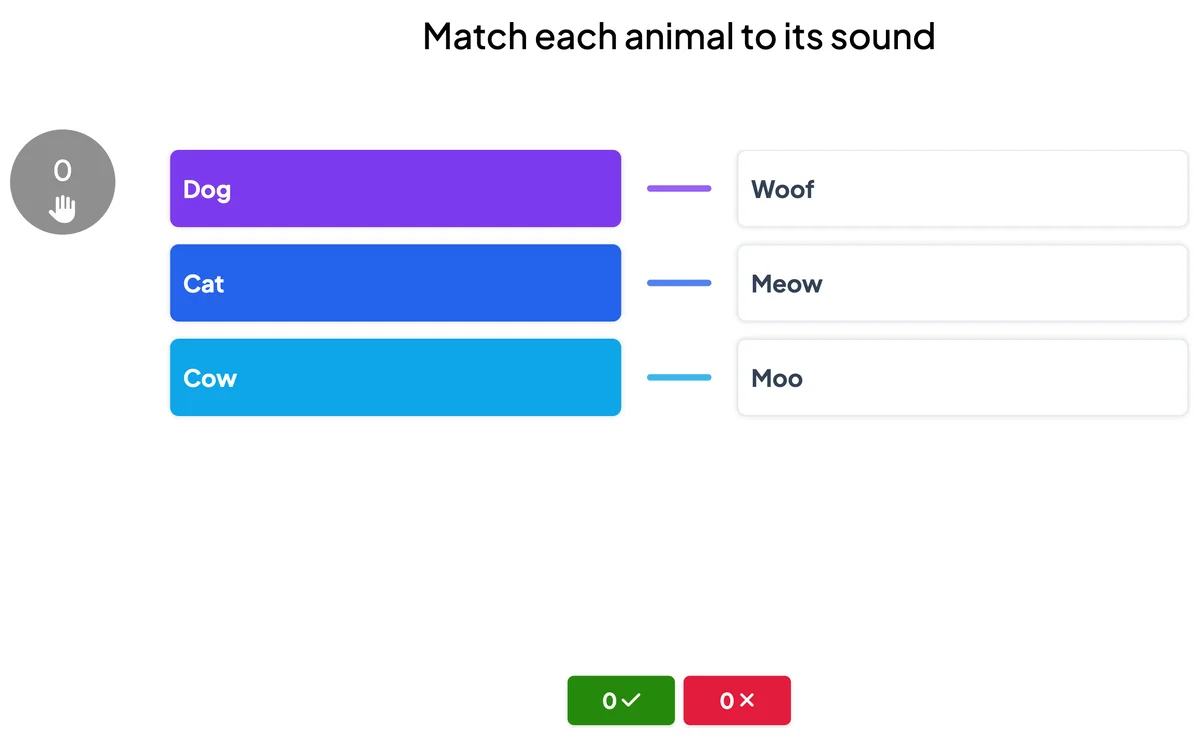1200x750 pixels.
Task: Click the zero number inside the green button
Action: pos(609,701)
